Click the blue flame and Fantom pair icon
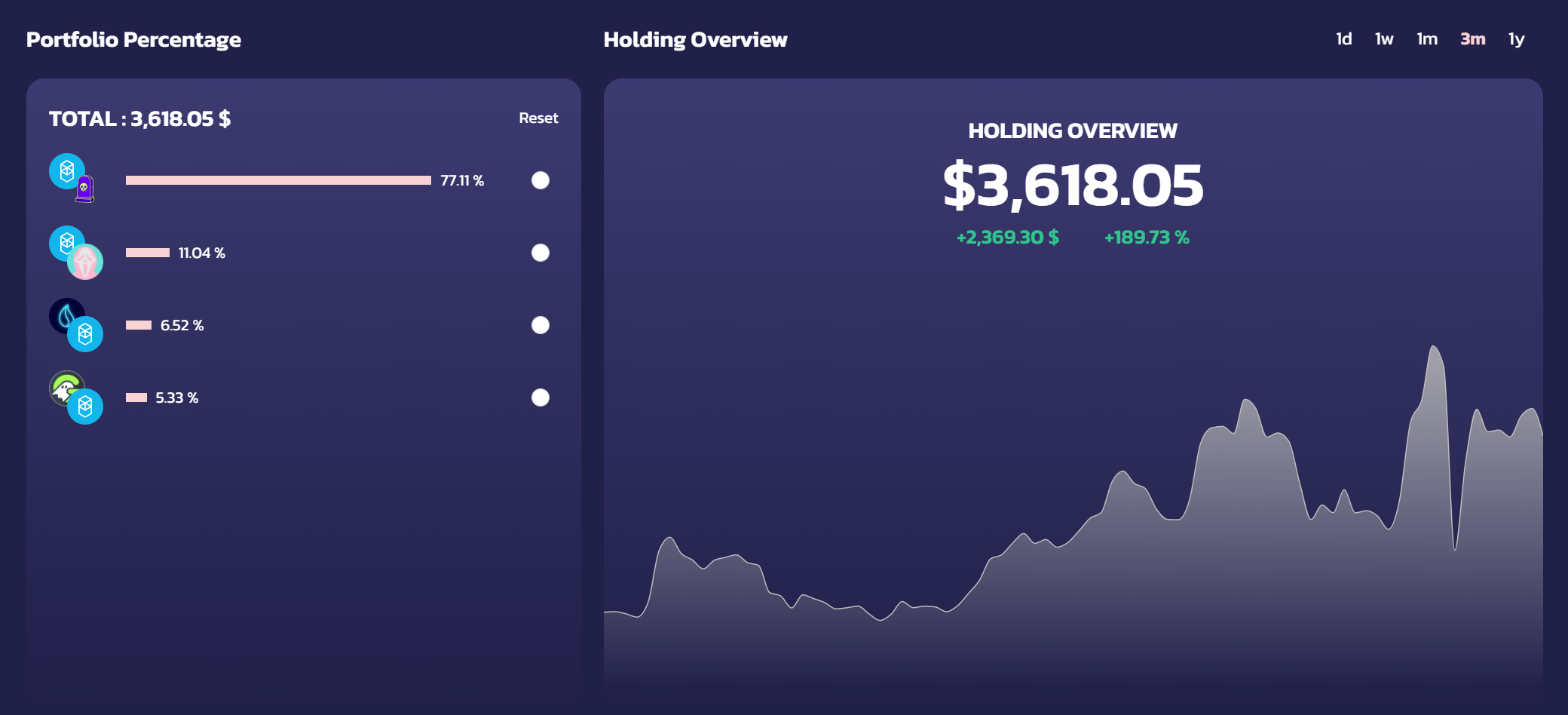 [x=76, y=325]
